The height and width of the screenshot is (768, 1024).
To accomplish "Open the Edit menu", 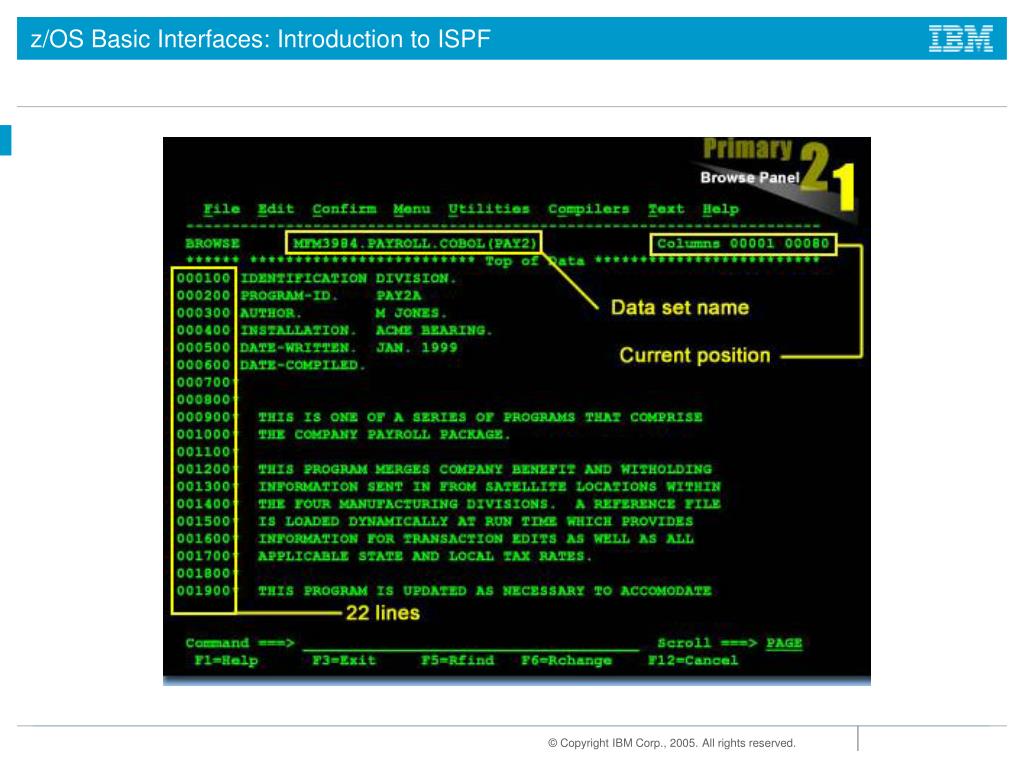I will (x=276, y=209).
